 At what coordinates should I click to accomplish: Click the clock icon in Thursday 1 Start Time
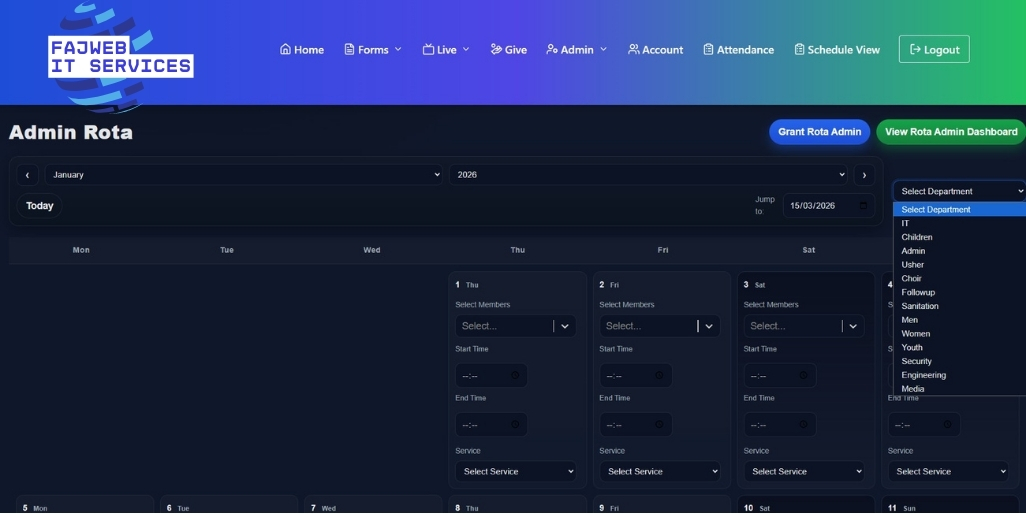[515, 376]
